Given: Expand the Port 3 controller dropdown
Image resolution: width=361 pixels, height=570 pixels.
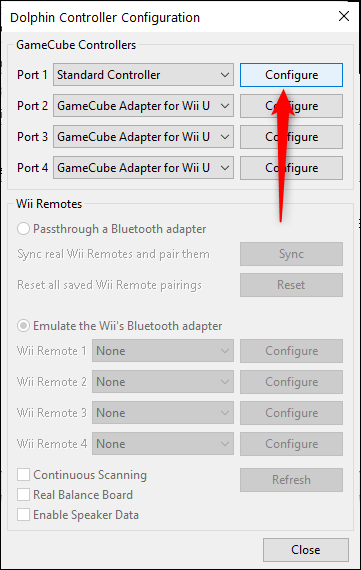Looking at the screenshot, I should 143,137.
